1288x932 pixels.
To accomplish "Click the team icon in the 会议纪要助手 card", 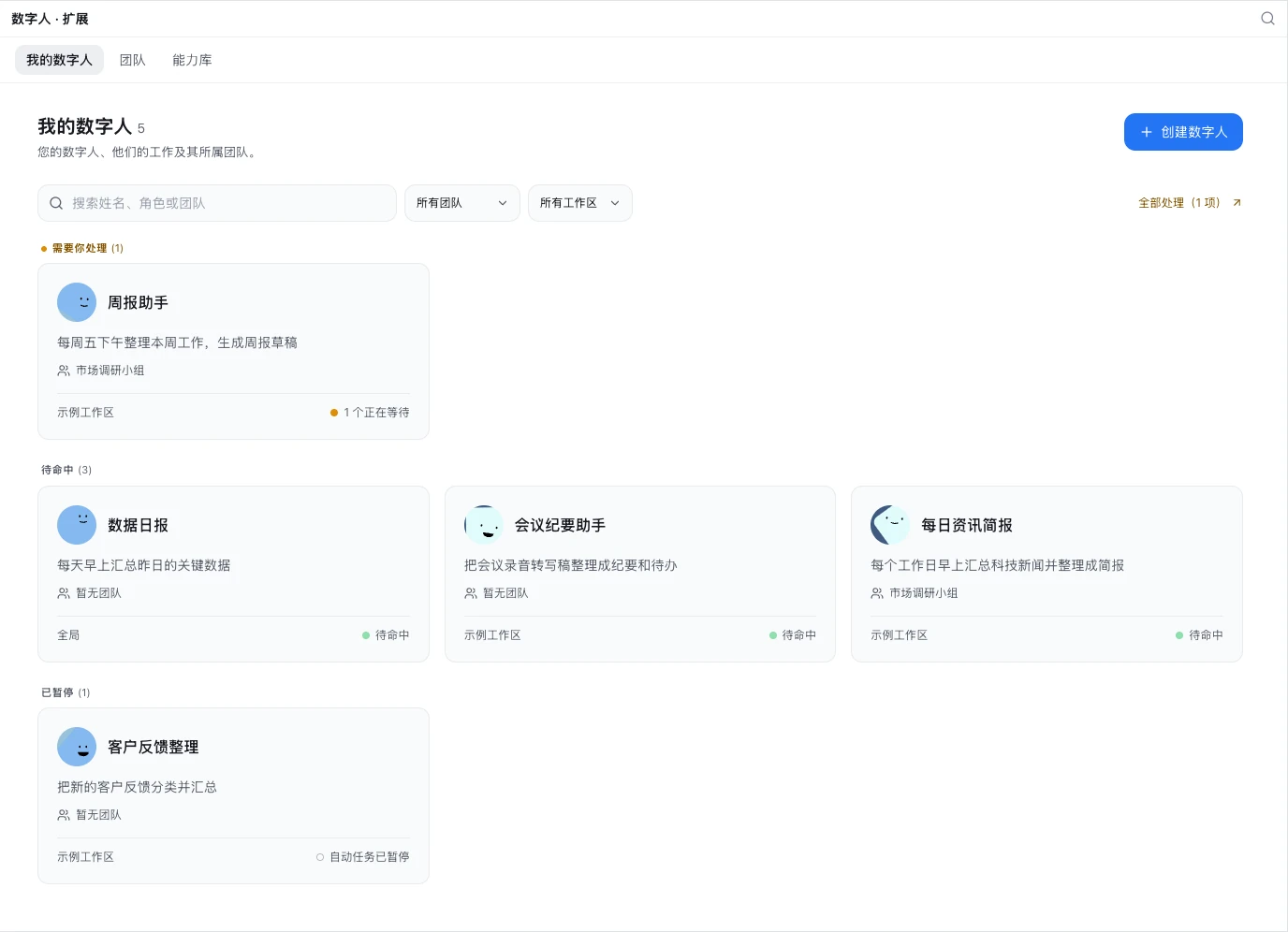I will 471,593.
